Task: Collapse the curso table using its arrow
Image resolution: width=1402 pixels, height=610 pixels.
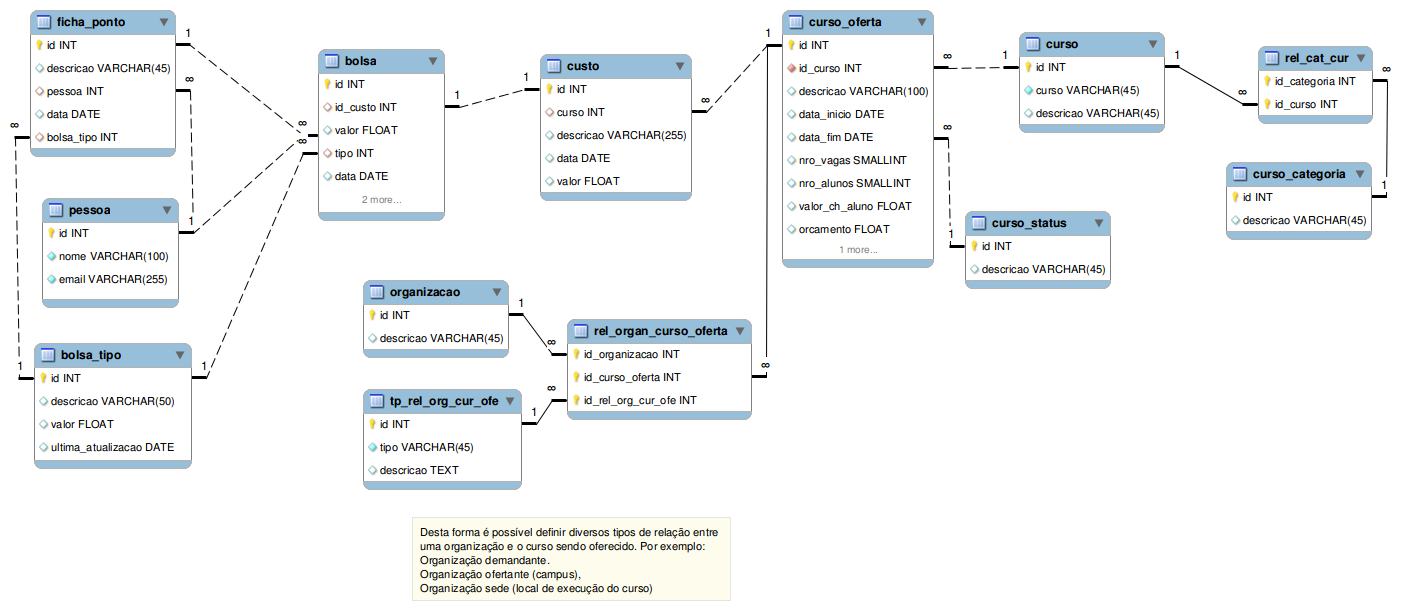Action: pyautogui.click(x=1153, y=45)
